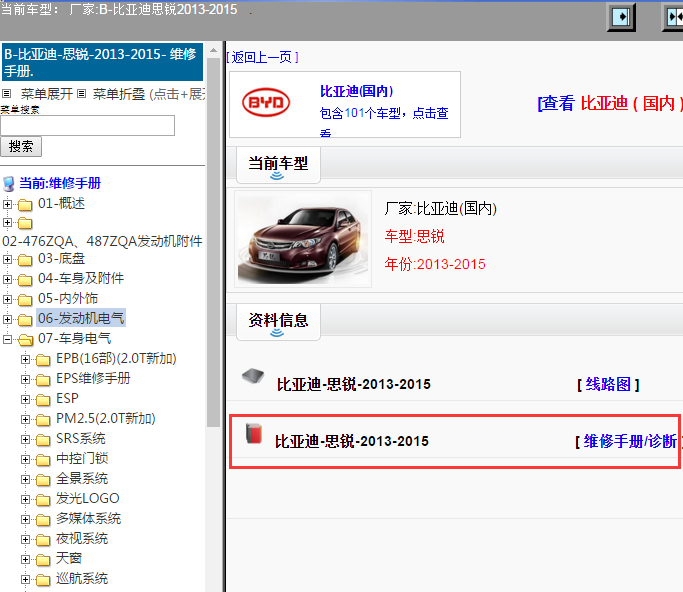Click 查看 比亚迪(国内) link
The image size is (683, 592).
point(610,103)
